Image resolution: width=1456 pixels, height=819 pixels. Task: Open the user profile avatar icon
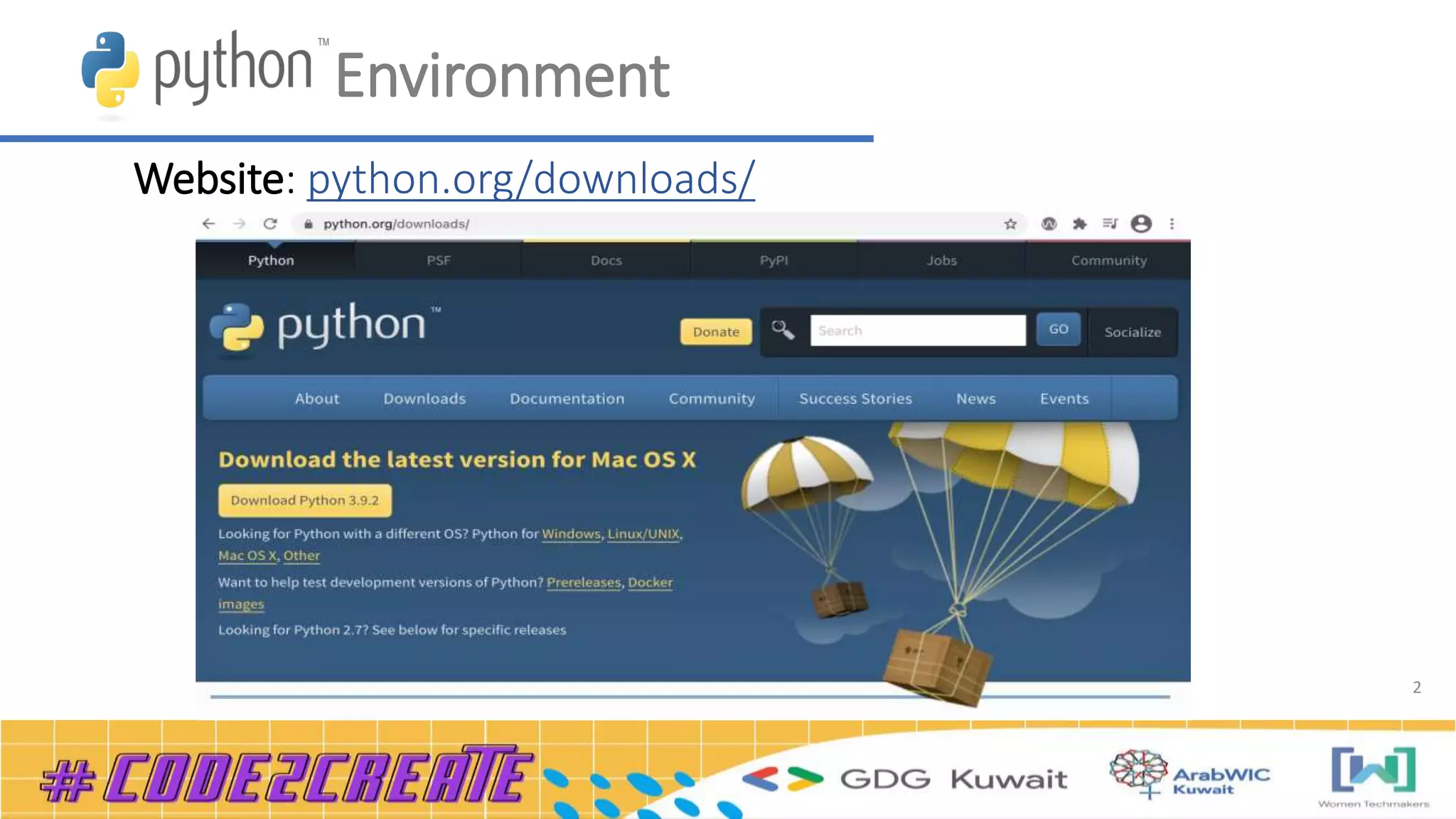tap(1141, 224)
